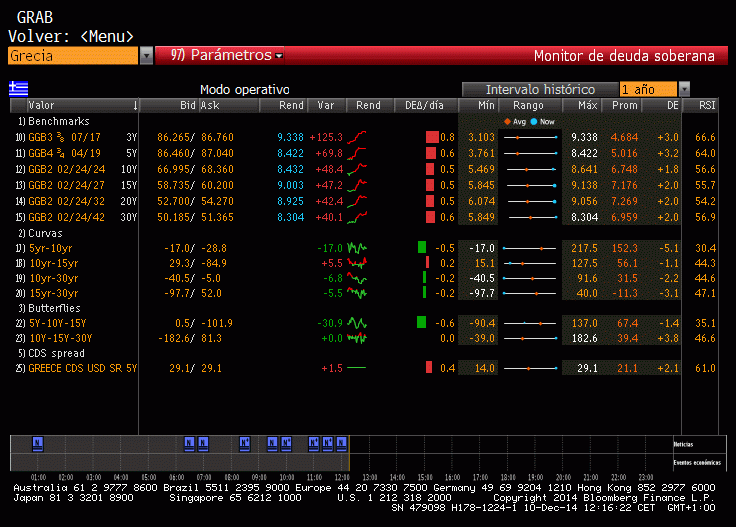The height and width of the screenshot is (527, 736).
Task: Click the <Menu> link to go back
Action: [107, 37]
